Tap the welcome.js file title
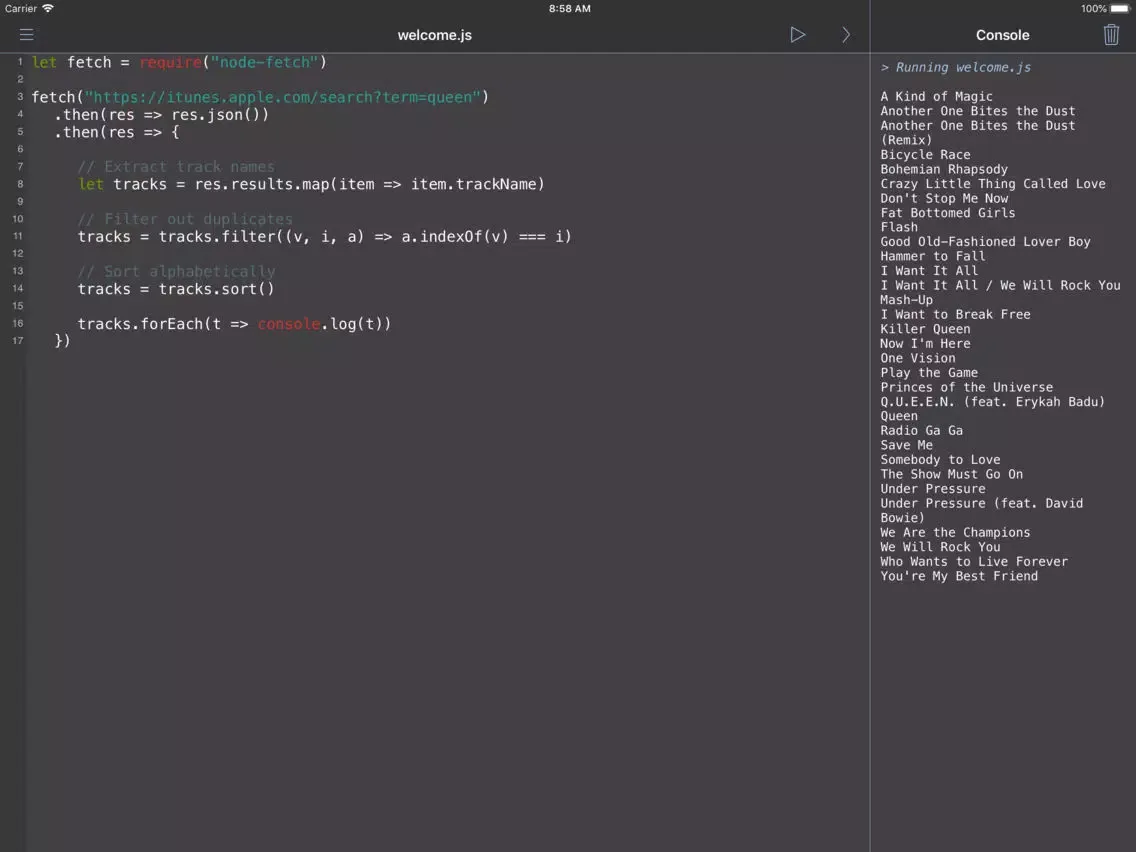 click(435, 35)
